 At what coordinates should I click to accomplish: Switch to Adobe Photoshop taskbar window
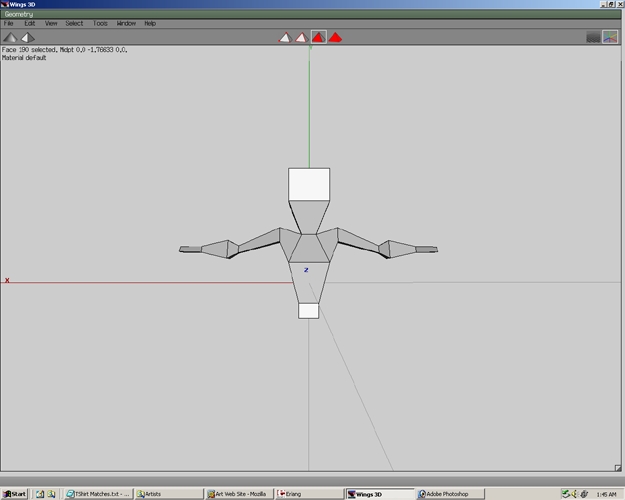[x=451, y=494]
